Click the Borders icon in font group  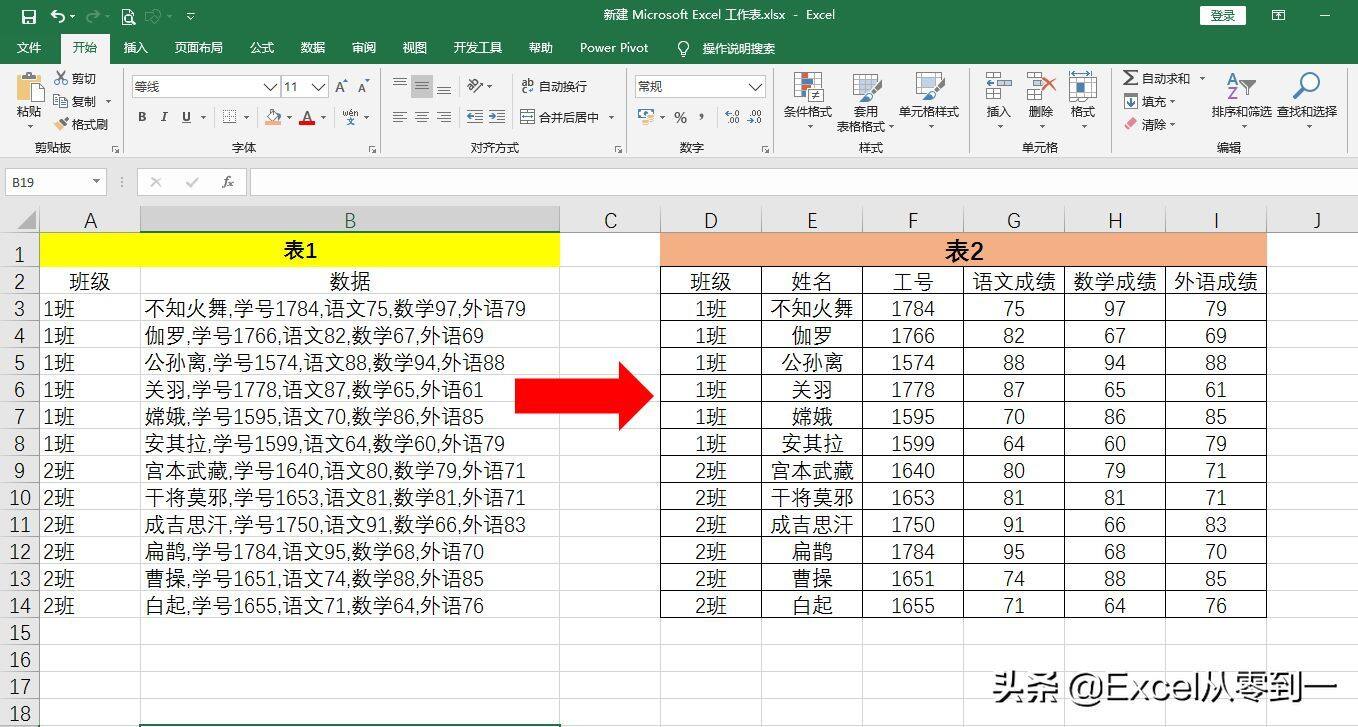point(229,117)
